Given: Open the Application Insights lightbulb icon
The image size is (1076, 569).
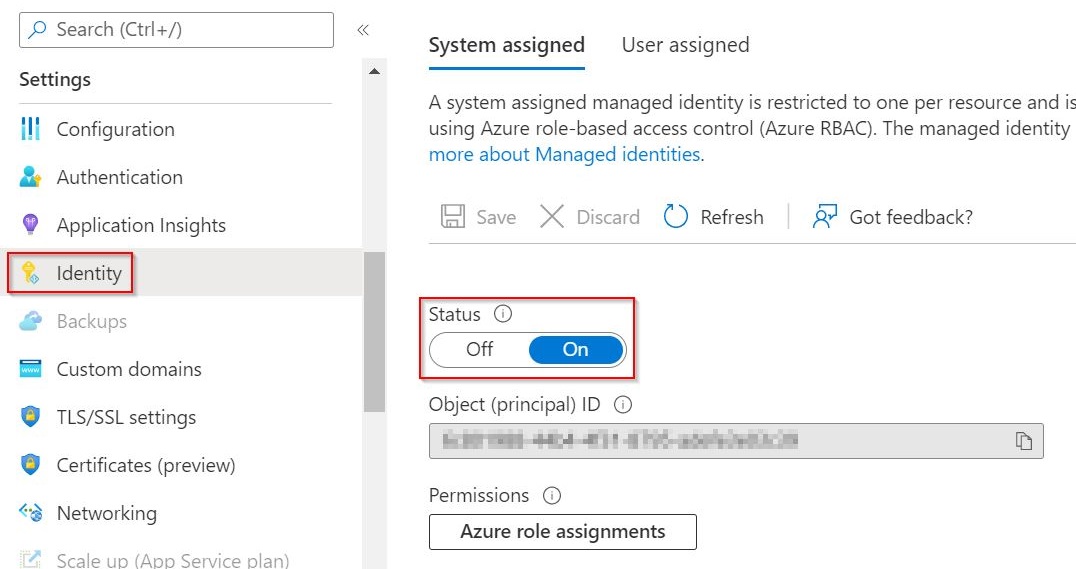Looking at the screenshot, I should (x=30, y=225).
